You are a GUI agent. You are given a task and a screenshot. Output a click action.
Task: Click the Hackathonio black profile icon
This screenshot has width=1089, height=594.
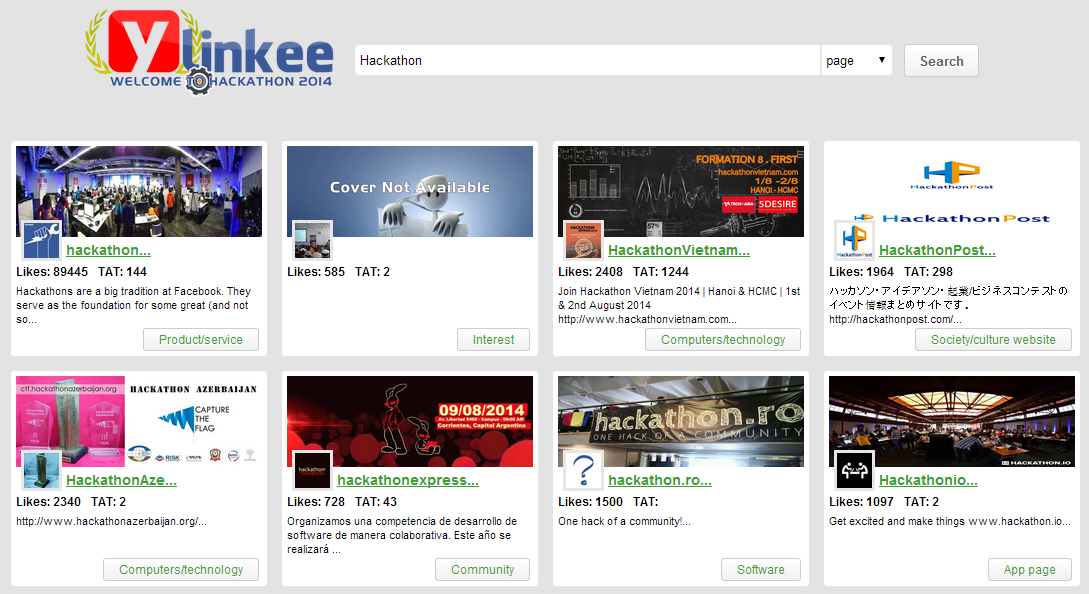[854, 470]
